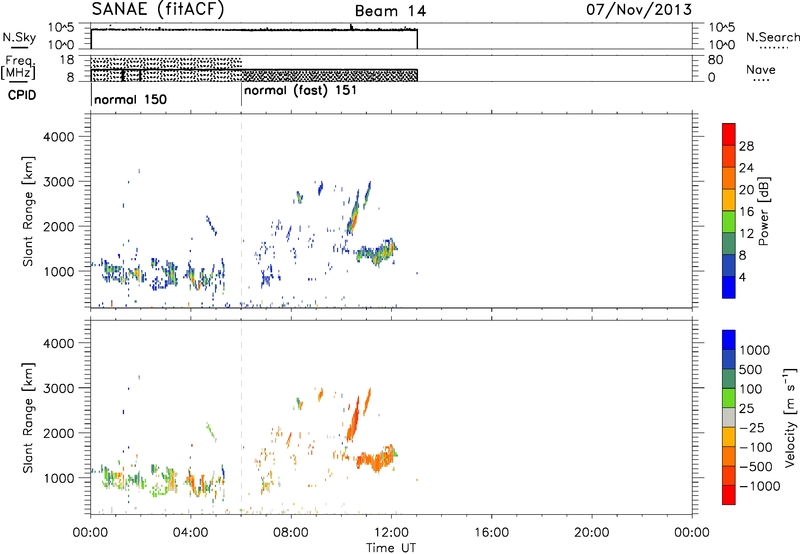The height and width of the screenshot is (554, 800).
Task: Click the 4000 label on power panel axis
Action: tap(59, 137)
